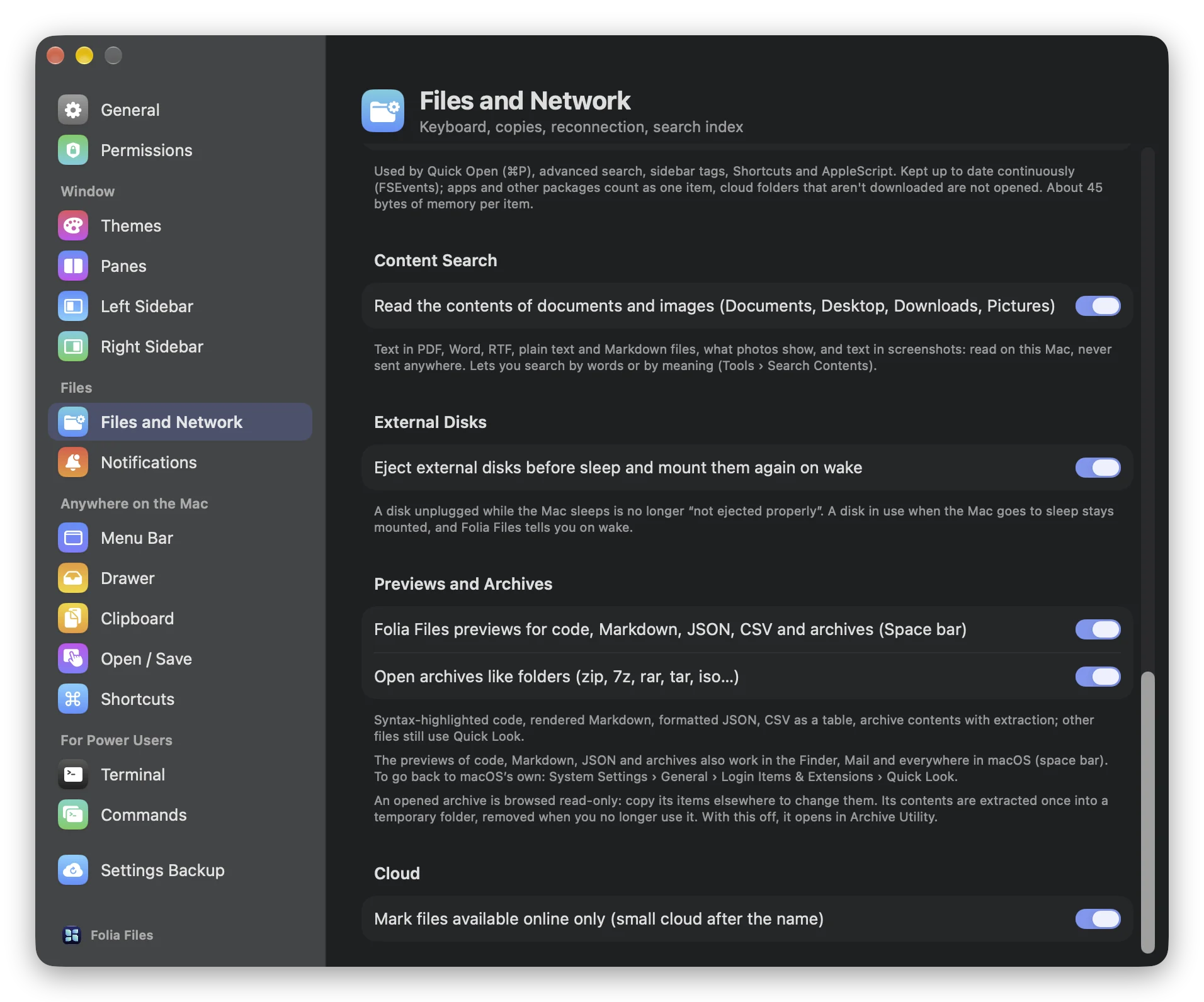Click the Folia Files app icon

tap(72, 935)
